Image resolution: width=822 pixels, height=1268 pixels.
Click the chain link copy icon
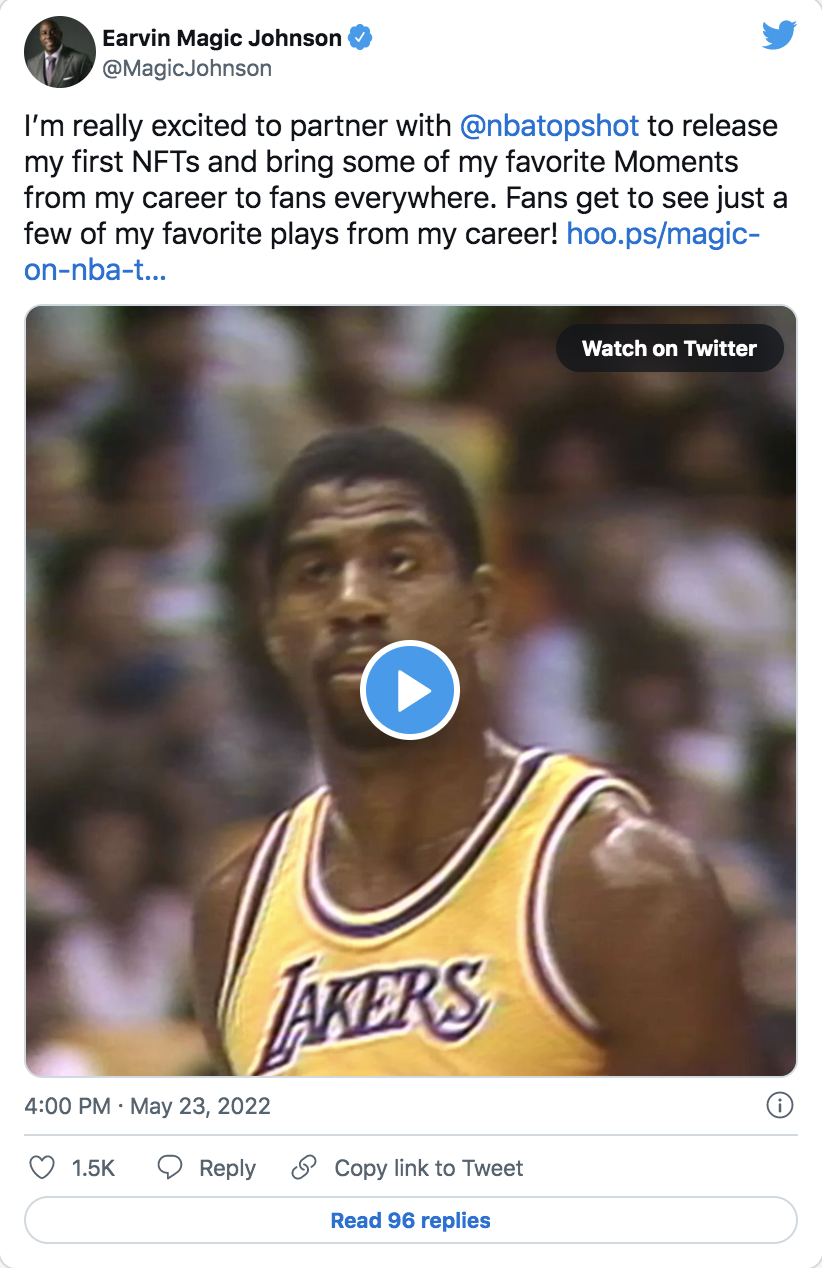coord(304,1167)
